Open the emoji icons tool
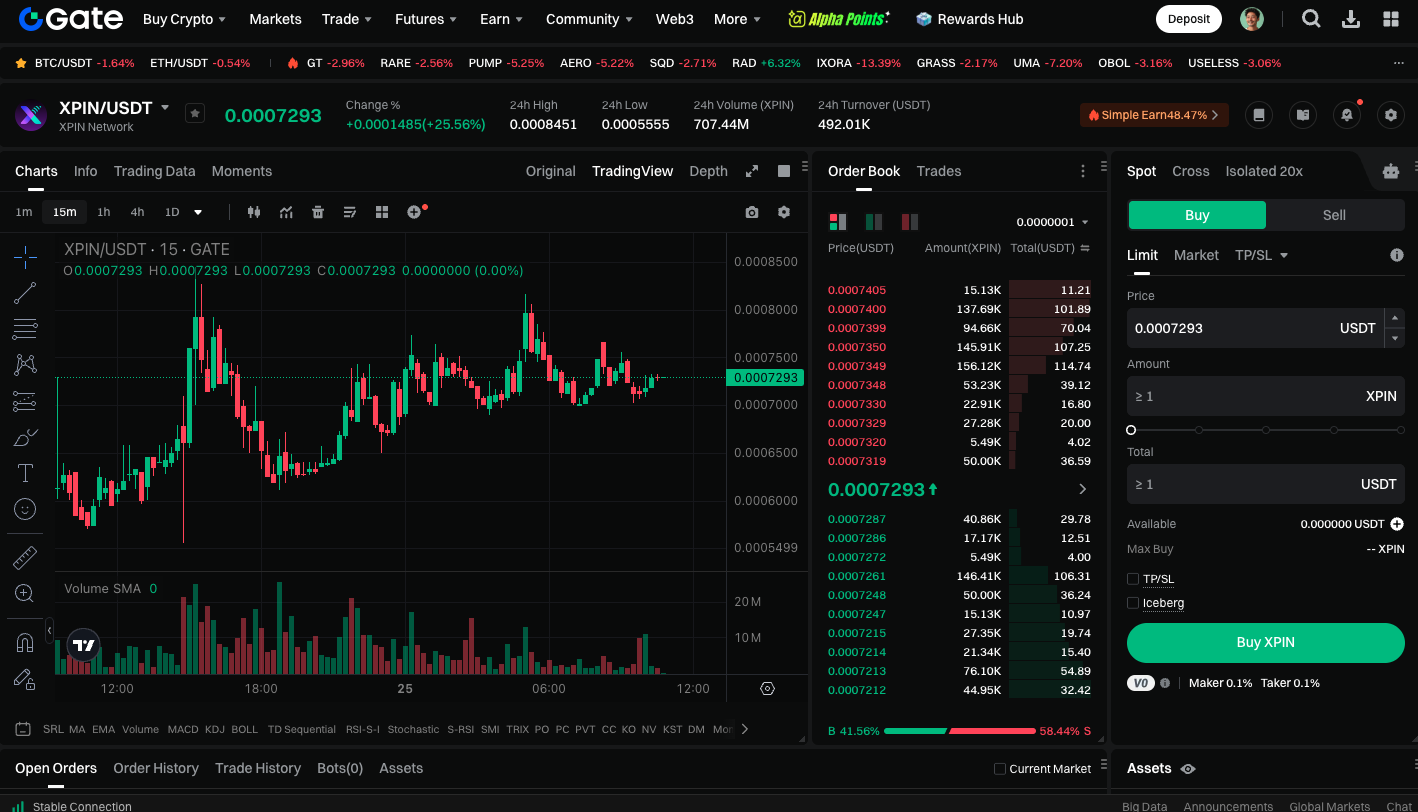 pos(25,509)
